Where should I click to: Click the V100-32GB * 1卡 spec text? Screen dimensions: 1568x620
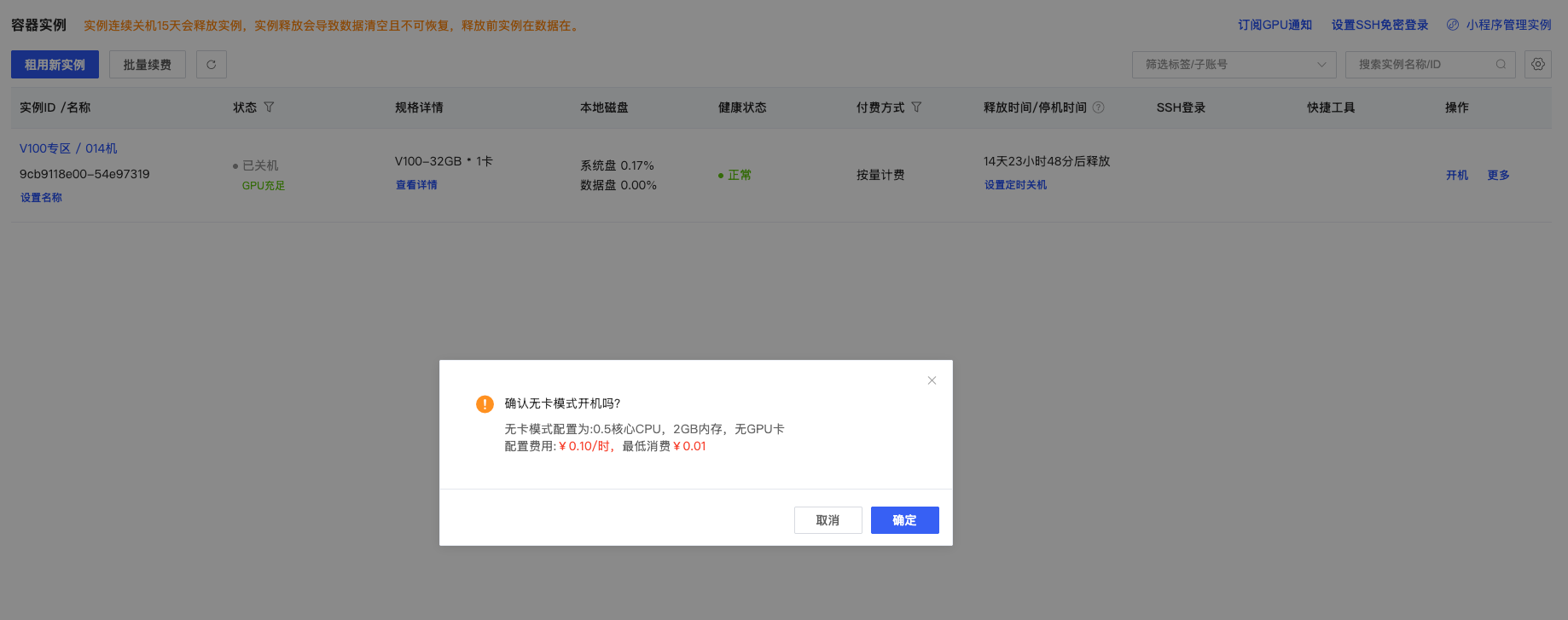444,161
